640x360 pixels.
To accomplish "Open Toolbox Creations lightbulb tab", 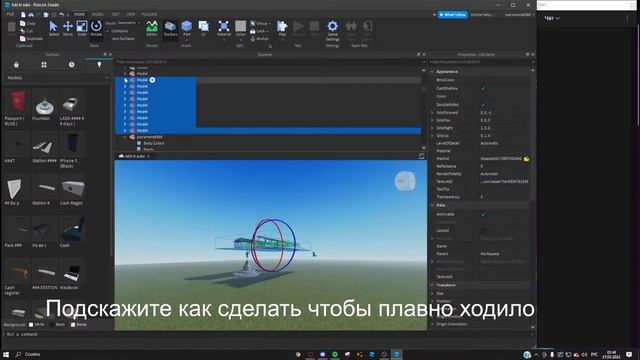I will 99,64.
